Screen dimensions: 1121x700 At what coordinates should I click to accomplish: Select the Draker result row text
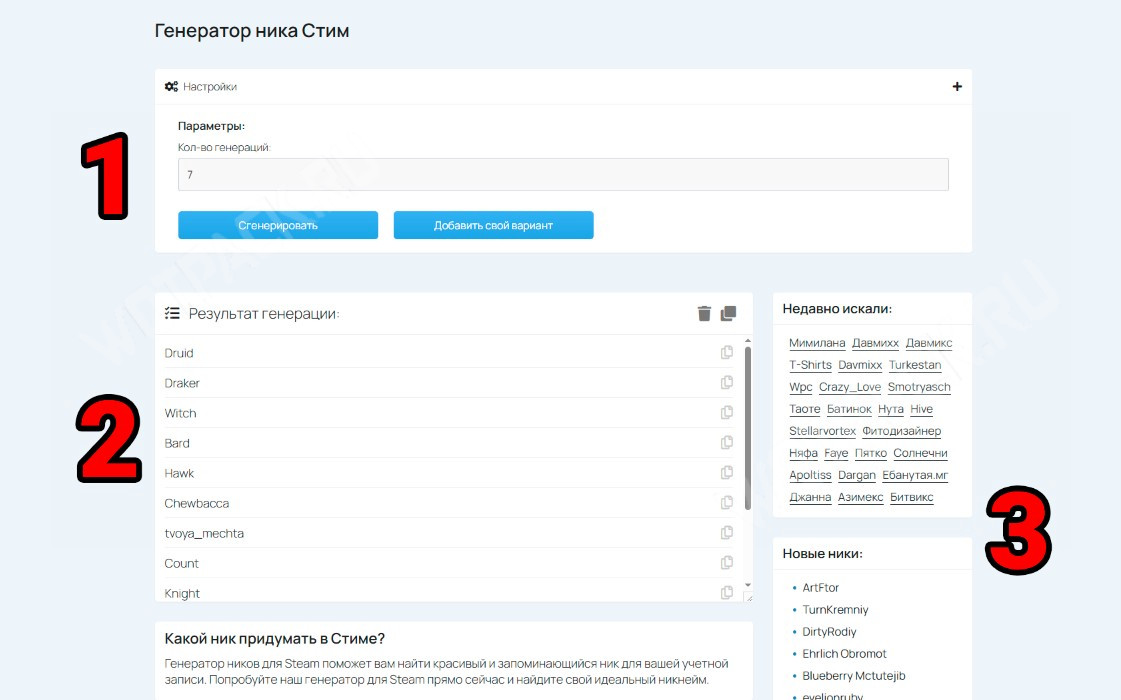coord(182,383)
